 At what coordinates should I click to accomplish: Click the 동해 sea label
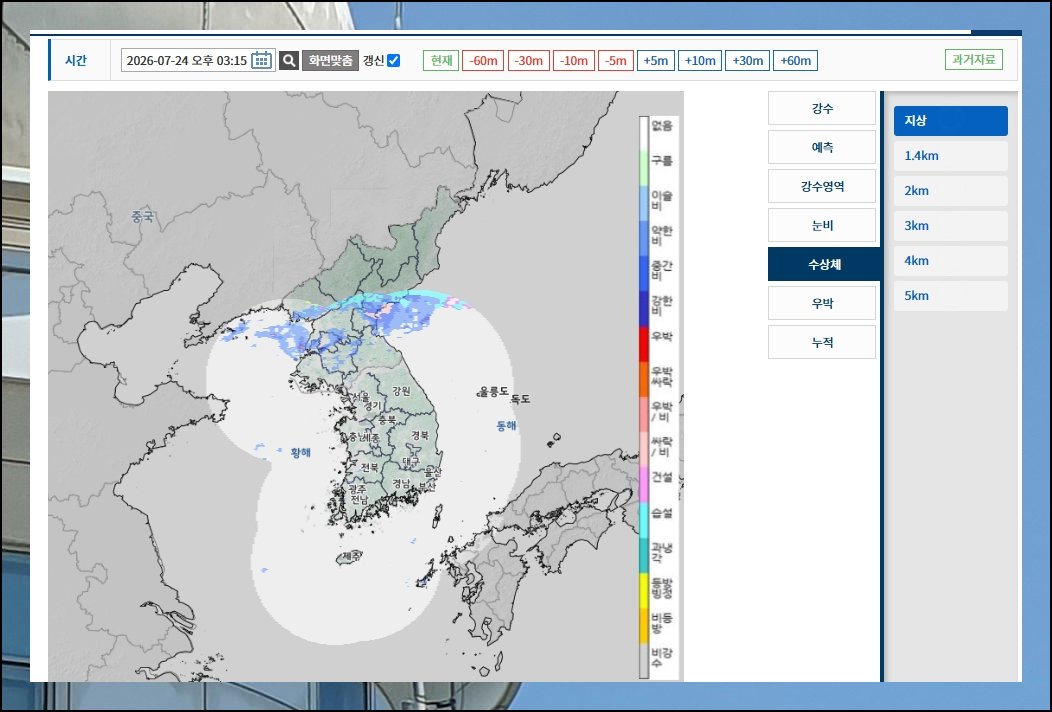click(x=507, y=425)
